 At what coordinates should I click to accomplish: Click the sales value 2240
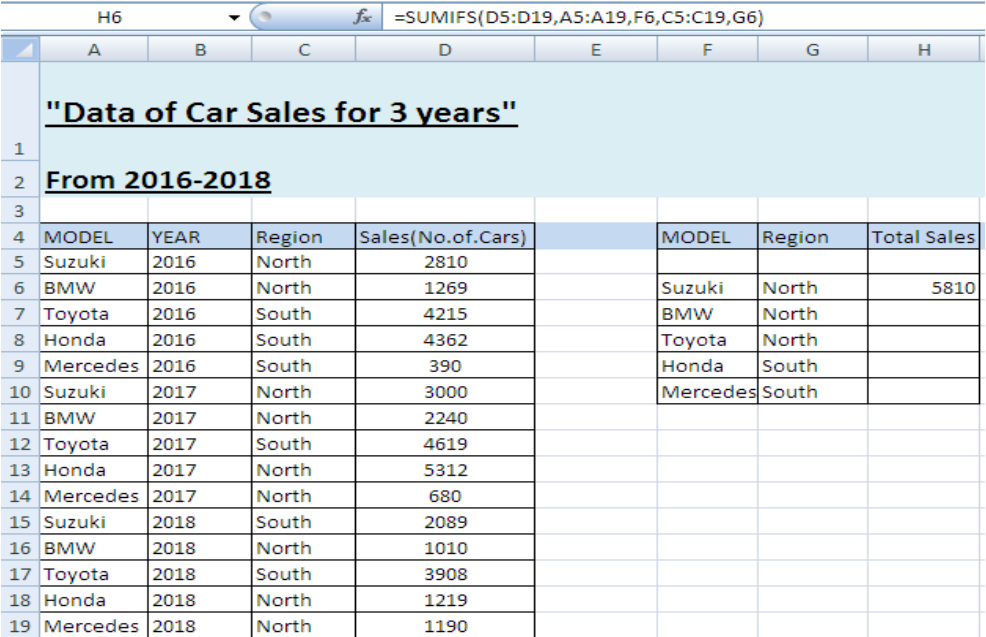pyautogui.click(x=445, y=418)
